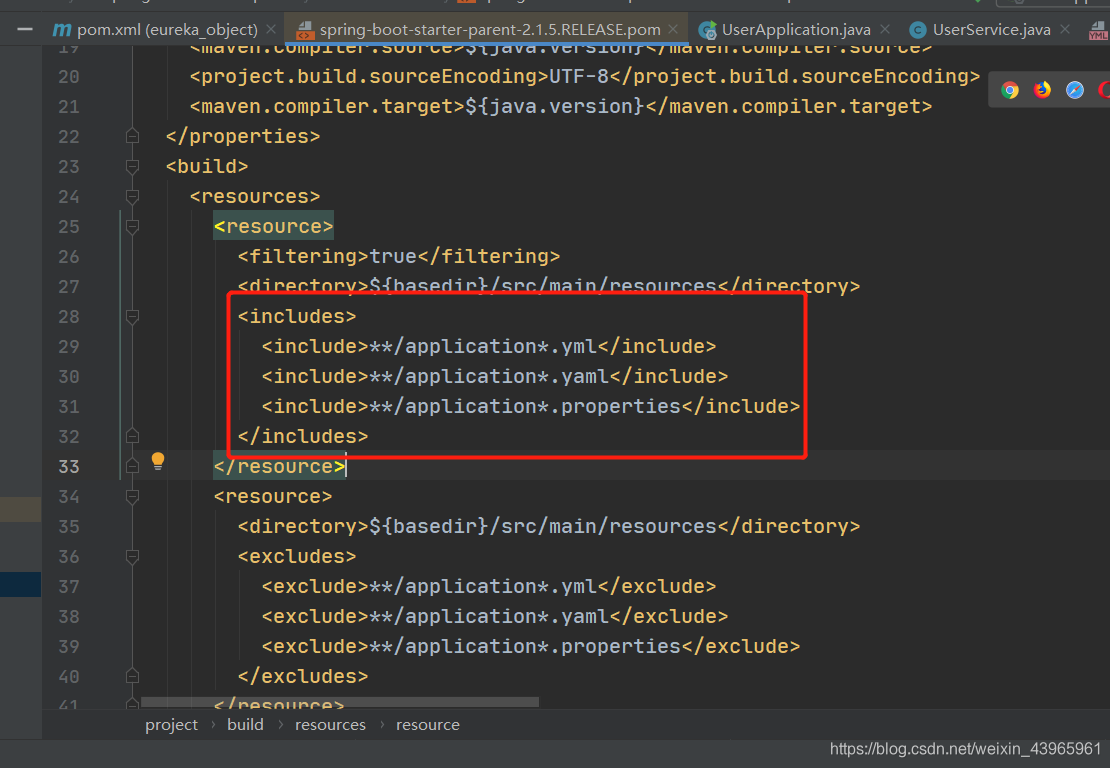Screen dimensions: 1110x768
Task: Collapse the resources fold at line 24
Action: [x=132, y=196]
